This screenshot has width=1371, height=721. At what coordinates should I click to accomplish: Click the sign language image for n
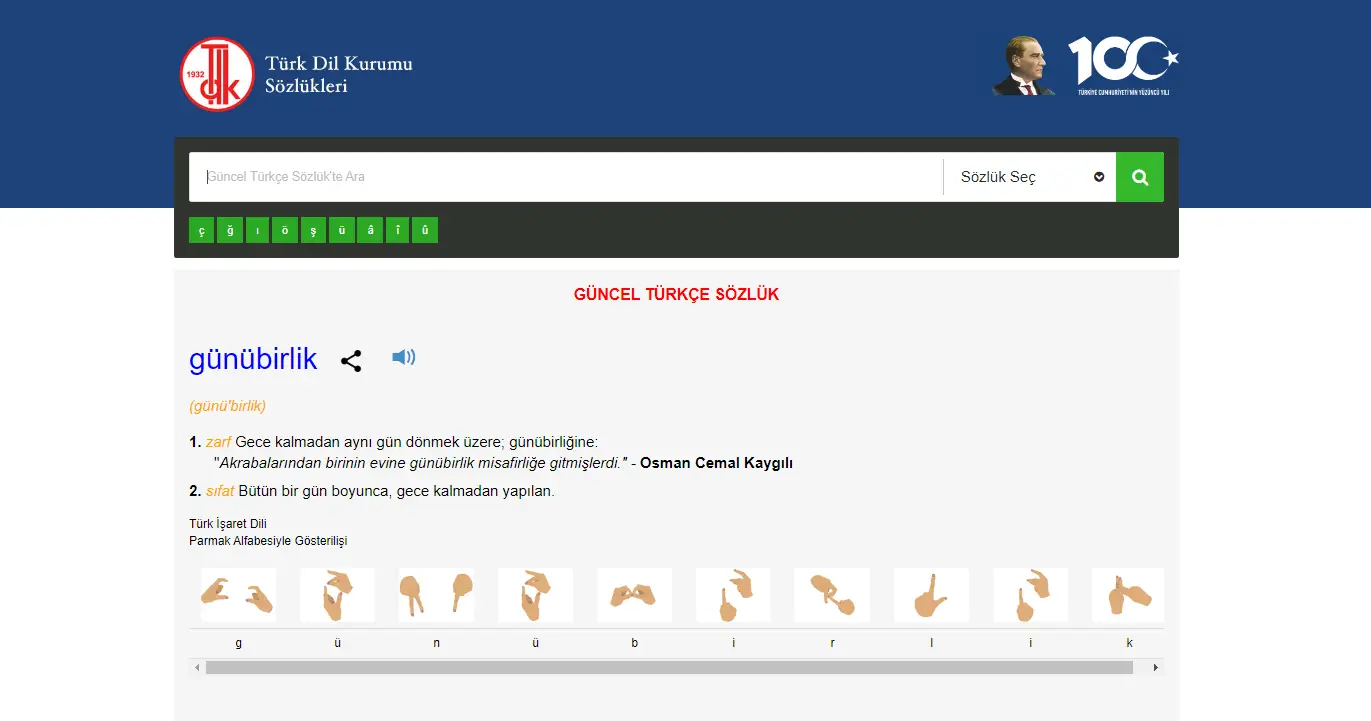coord(436,595)
